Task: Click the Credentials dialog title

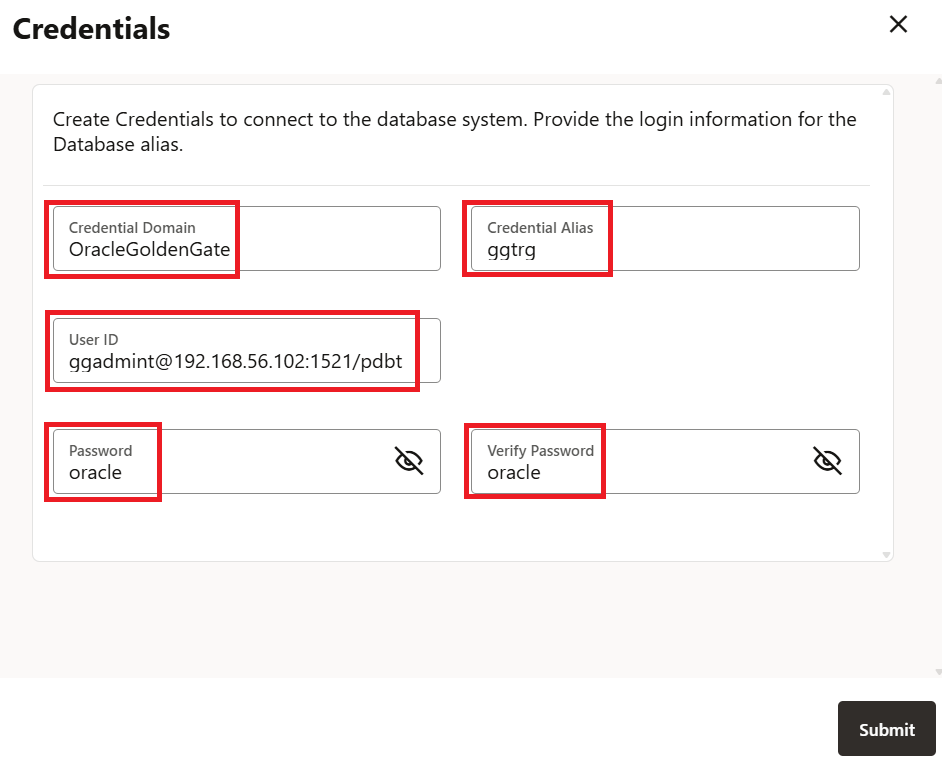Action: (91, 29)
